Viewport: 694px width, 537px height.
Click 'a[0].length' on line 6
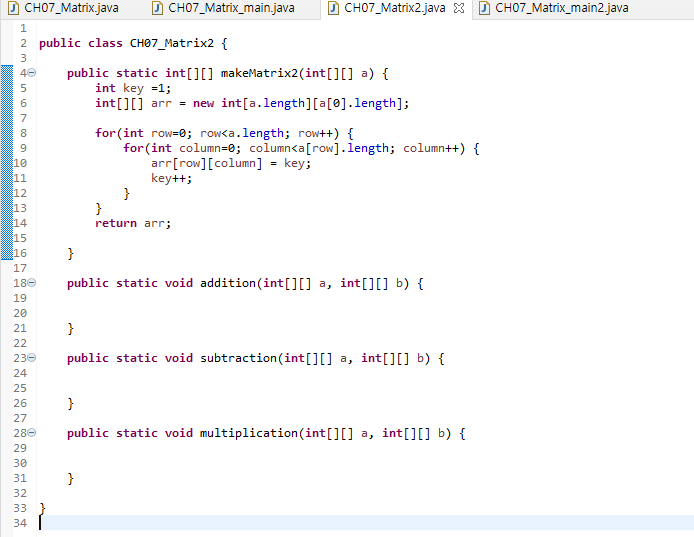point(357,103)
